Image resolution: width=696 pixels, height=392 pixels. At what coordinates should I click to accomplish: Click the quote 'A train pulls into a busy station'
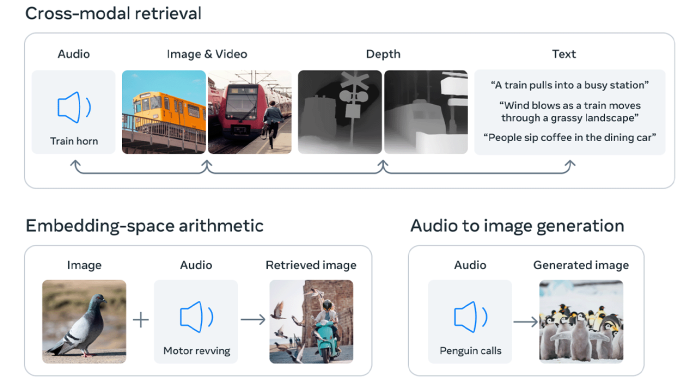(569, 85)
